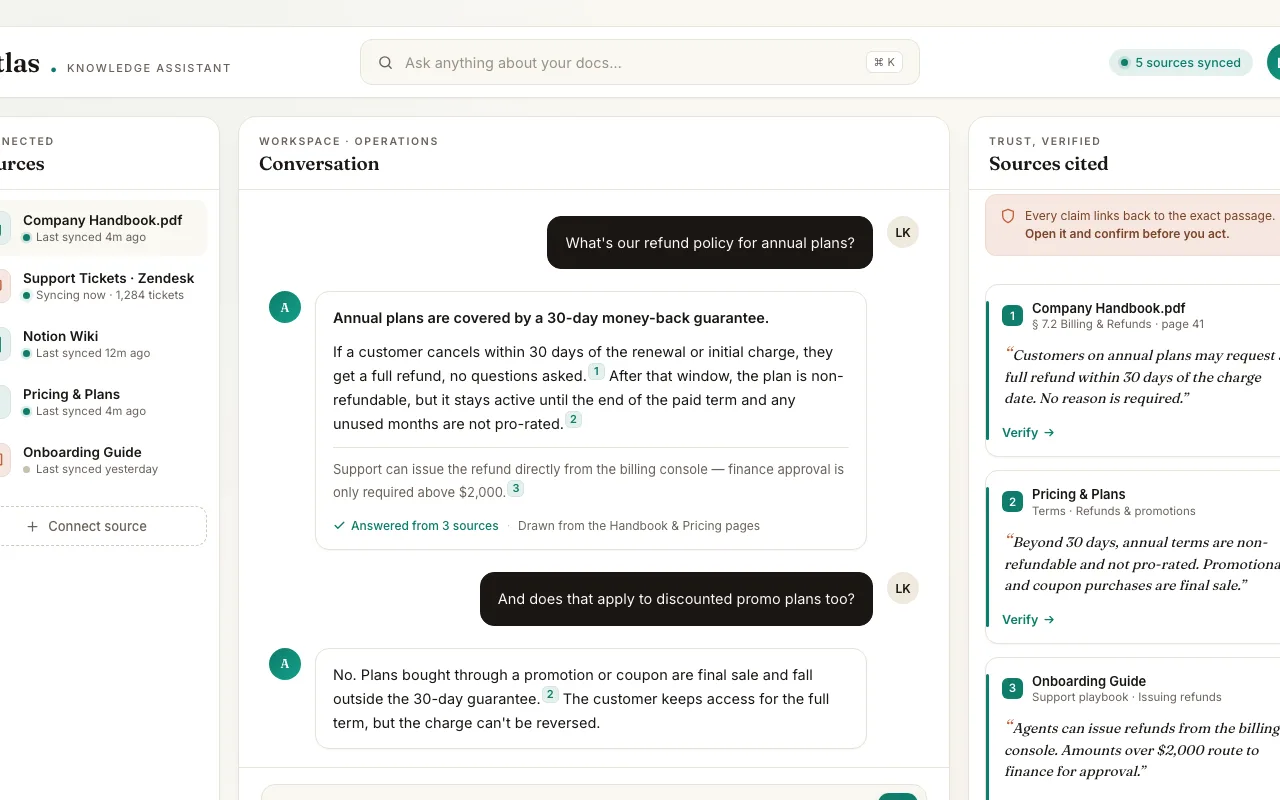The width and height of the screenshot is (1280, 800).
Task: Click the LK avatar beside promo plans question
Action: (x=903, y=588)
